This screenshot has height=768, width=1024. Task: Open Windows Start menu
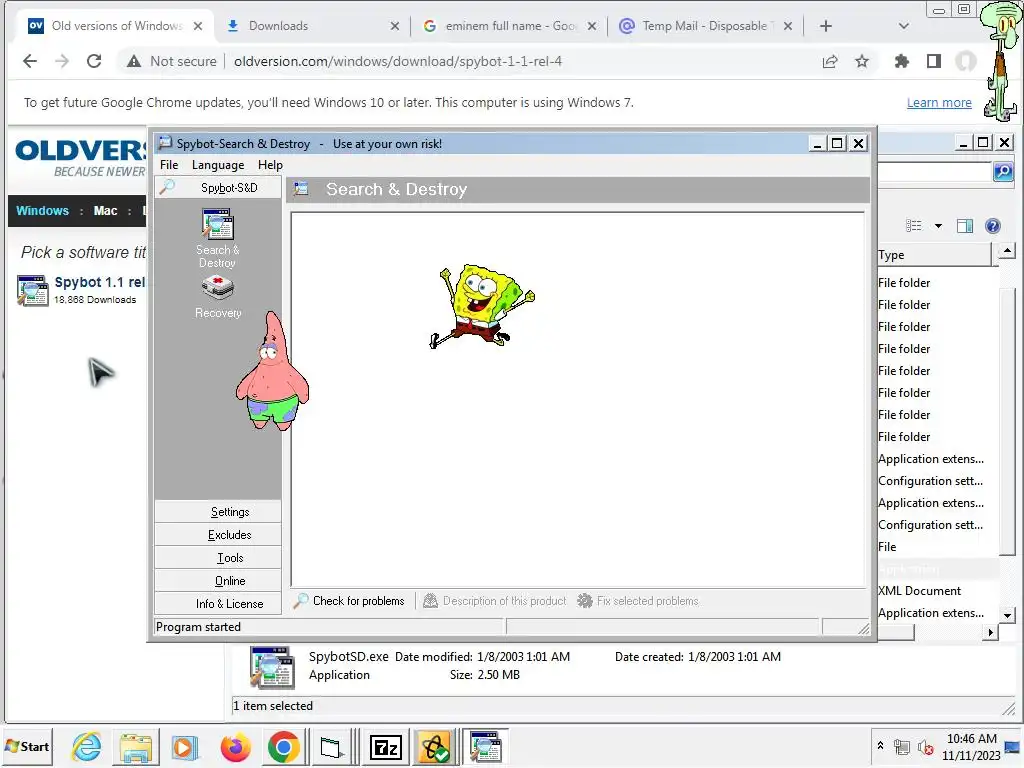click(x=27, y=746)
